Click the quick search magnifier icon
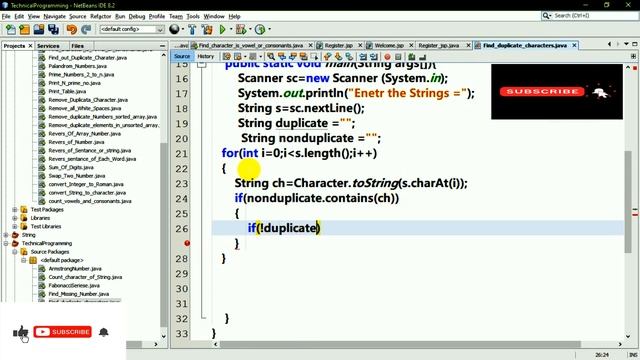The width and height of the screenshot is (640, 360). click(547, 16)
